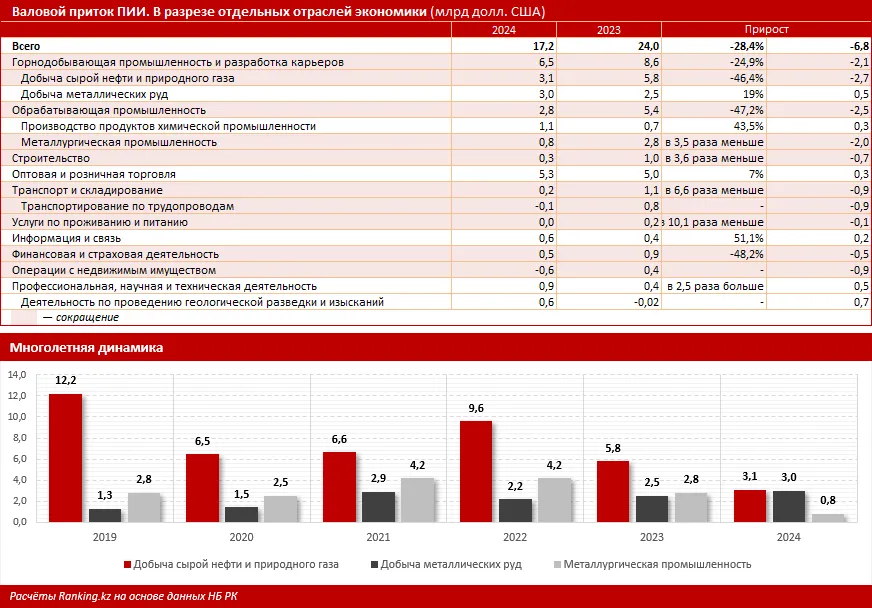Click the 2024 column header in the table
Screen dimensions: 872x608
coord(503,32)
